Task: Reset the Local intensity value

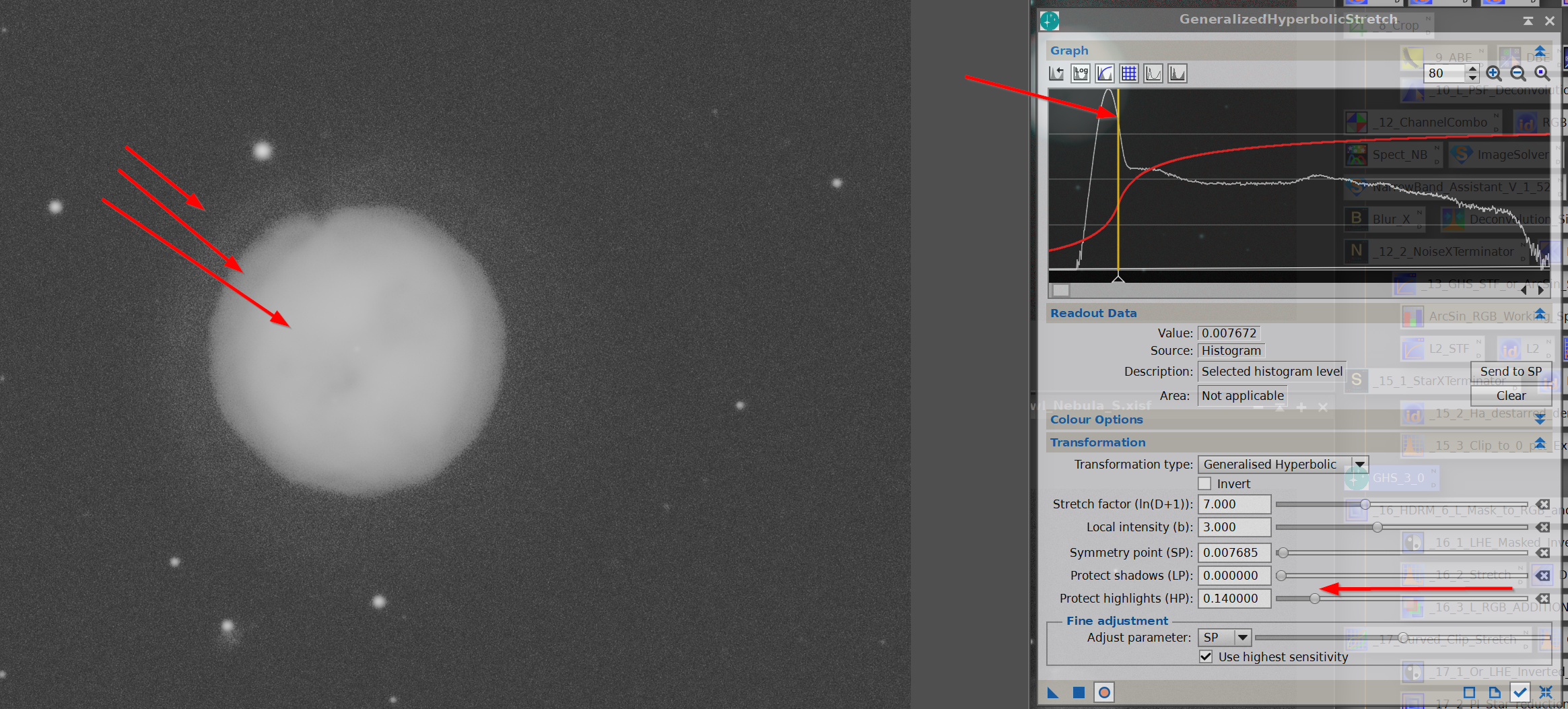Action: [1542, 527]
